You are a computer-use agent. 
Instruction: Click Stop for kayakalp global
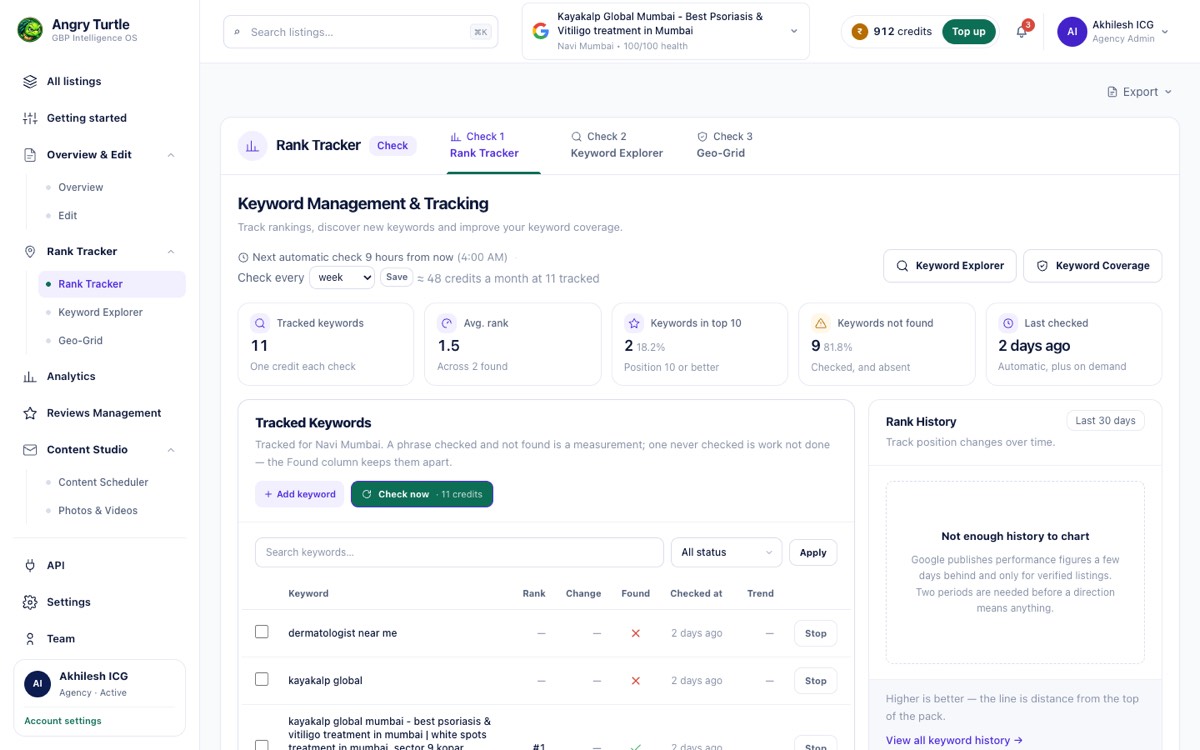click(x=816, y=681)
